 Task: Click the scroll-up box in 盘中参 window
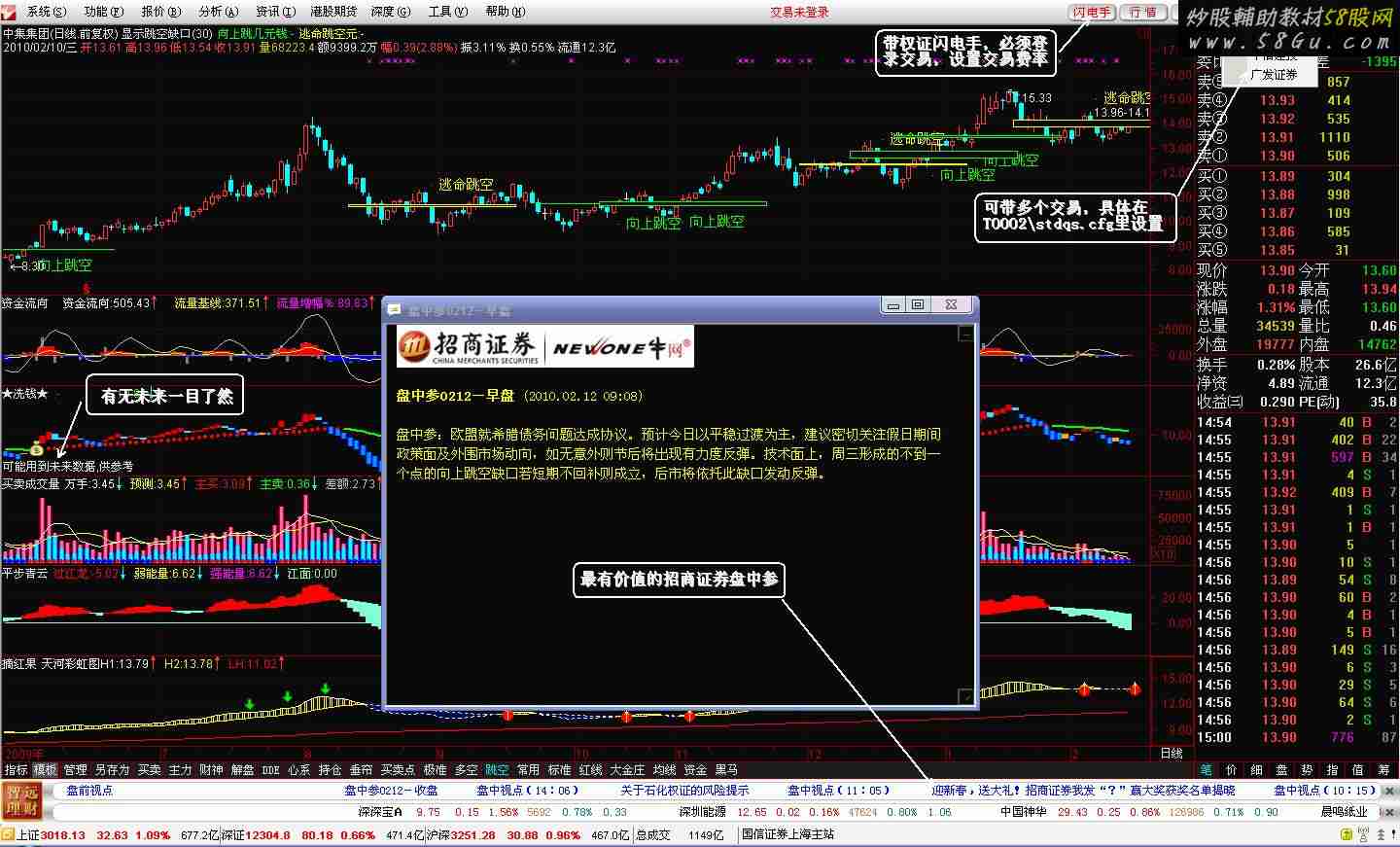pyautogui.click(x=964, y=335)
